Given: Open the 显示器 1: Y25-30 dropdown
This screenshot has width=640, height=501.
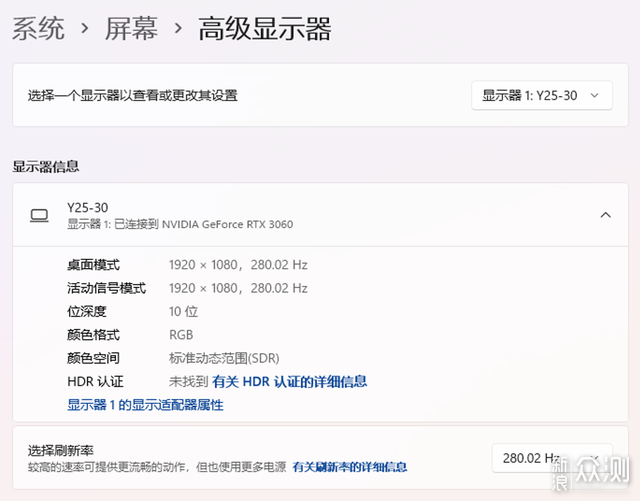Looking at the screenshot, I should click(x=542, y=96).
